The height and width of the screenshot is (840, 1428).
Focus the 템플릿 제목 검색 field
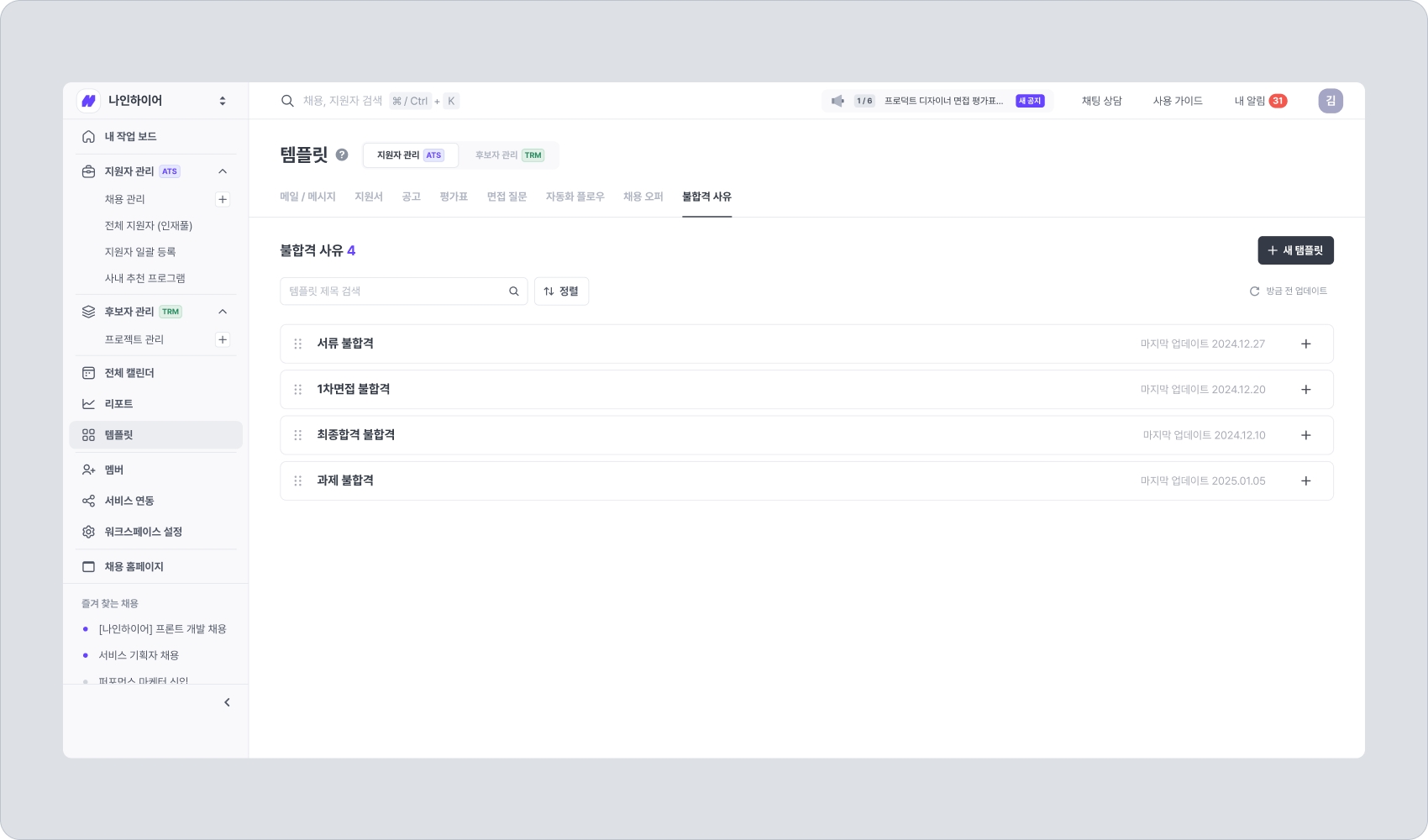[403, 291]
